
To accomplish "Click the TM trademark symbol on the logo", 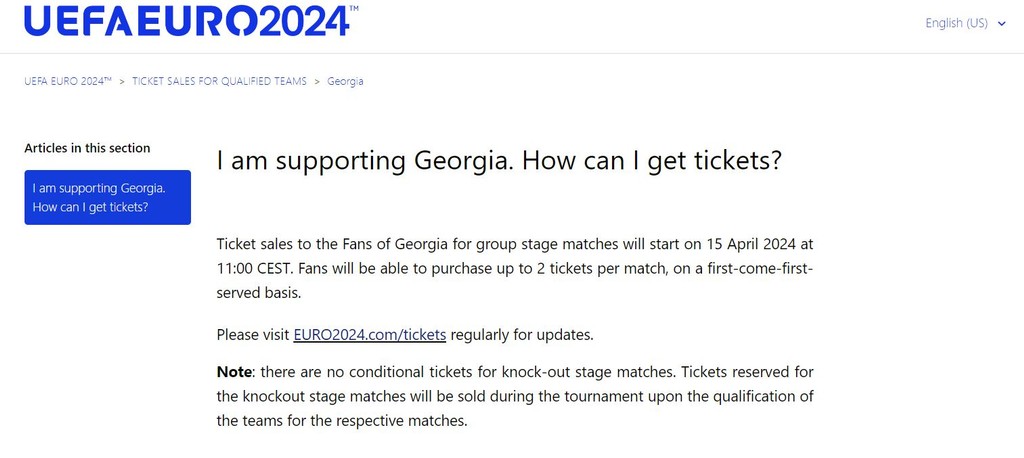I will pyautogui.click(x=353, y=8).
